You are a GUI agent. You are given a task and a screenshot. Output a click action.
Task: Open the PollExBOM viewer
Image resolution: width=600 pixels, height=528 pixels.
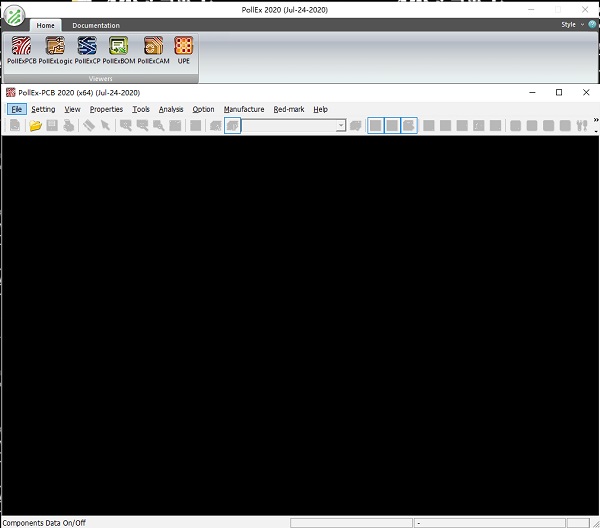pos(119,50)
